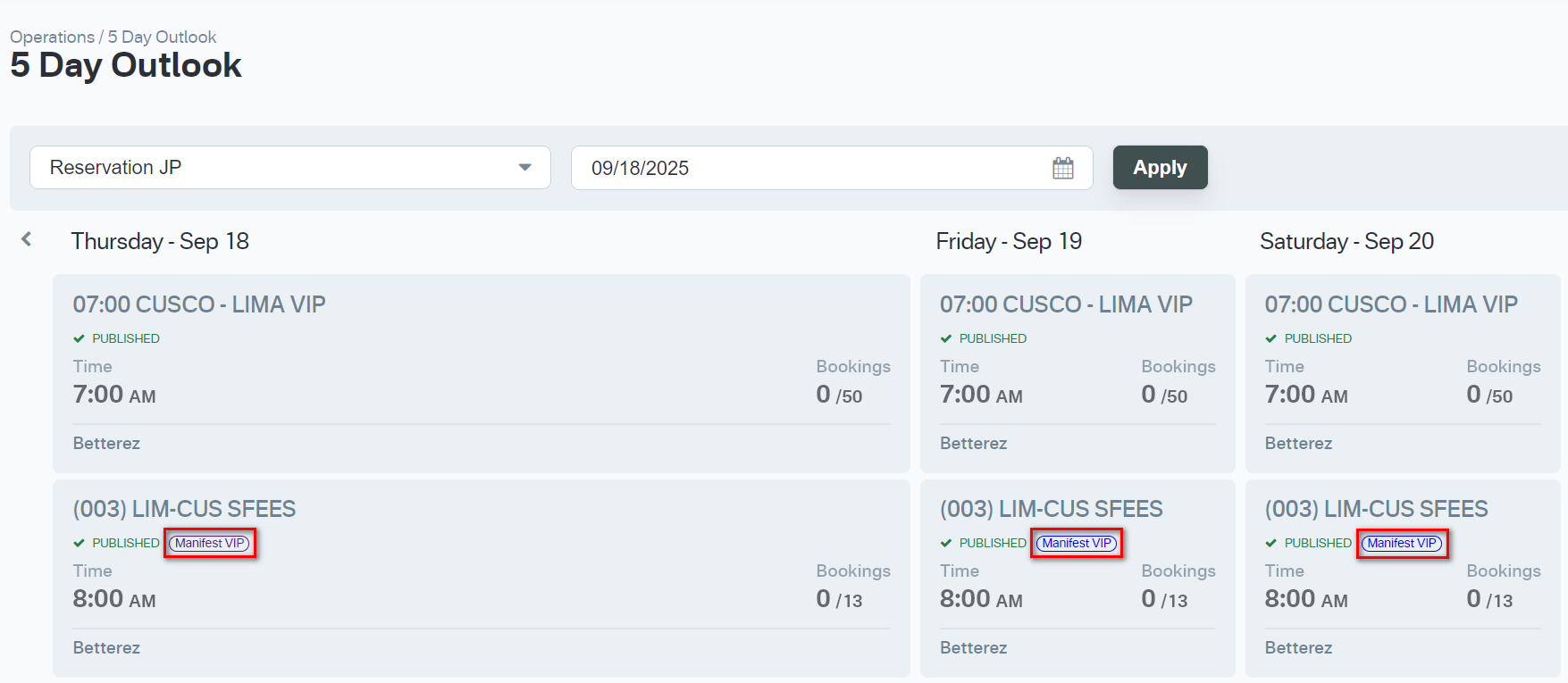The image size is (1568, 683).
Task: Click the dropdown arrow beside Reservation JP
Action: tap(525, 168)
